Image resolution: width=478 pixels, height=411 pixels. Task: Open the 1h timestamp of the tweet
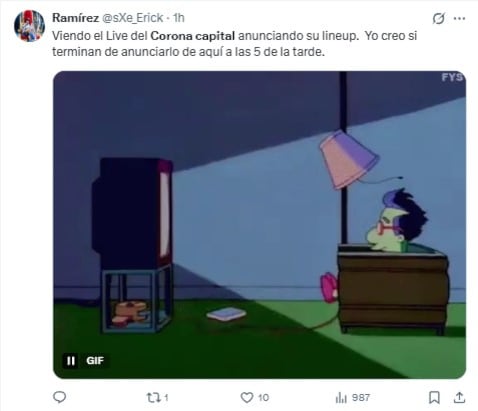pyautogui.click(x=179, y=18)
